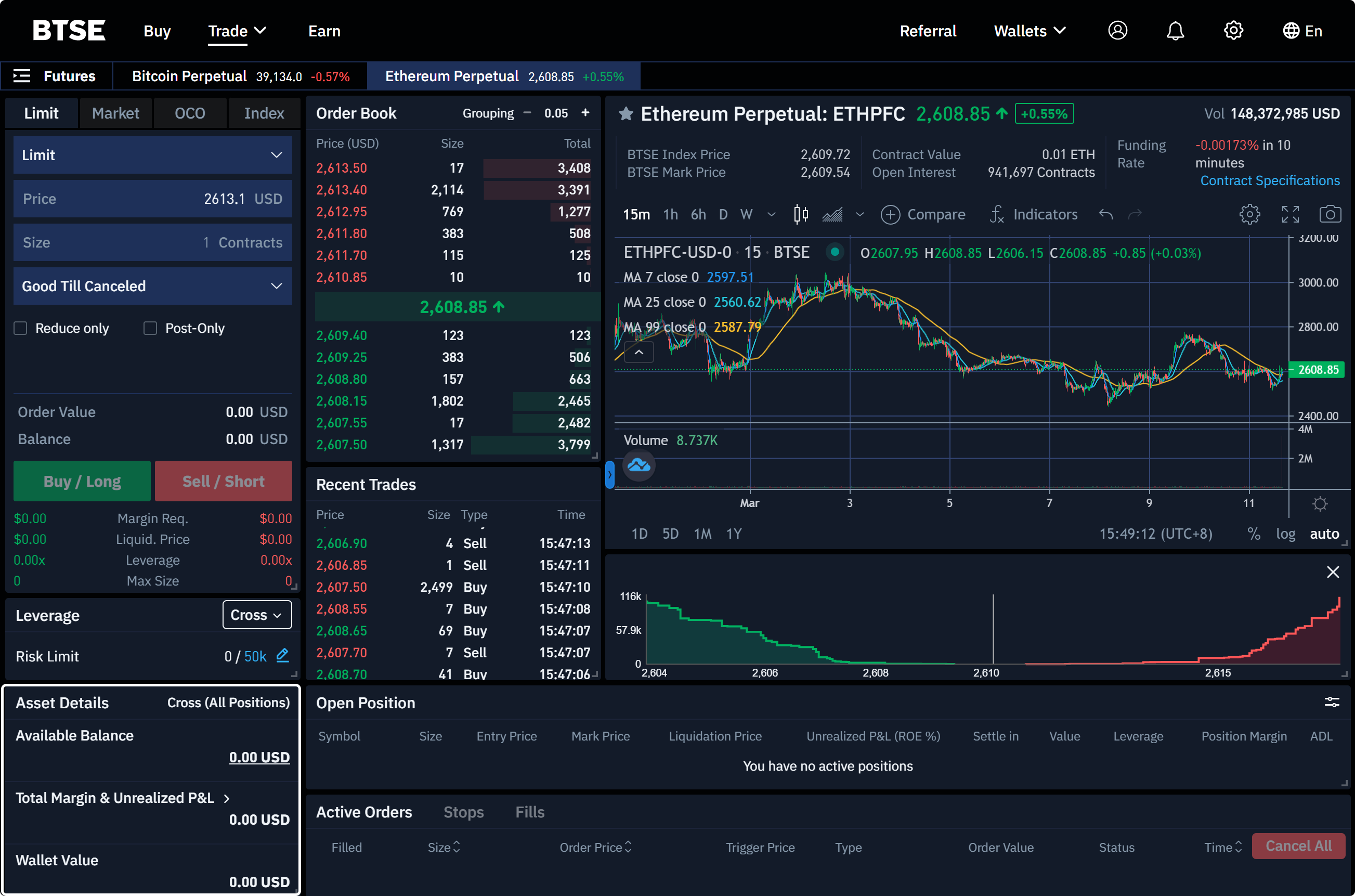Open the Fills tab
Screen dimensions: 1355x896
[529, 812]
